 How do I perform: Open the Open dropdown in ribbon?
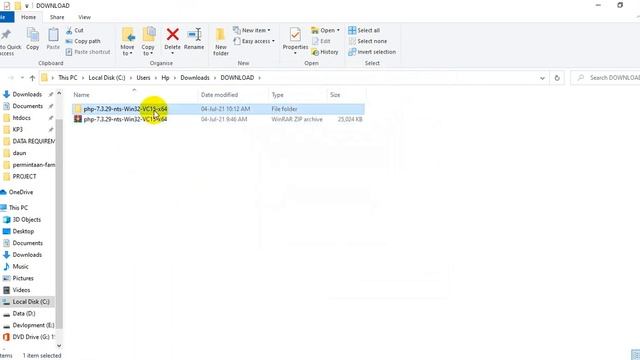pos(325,30)
